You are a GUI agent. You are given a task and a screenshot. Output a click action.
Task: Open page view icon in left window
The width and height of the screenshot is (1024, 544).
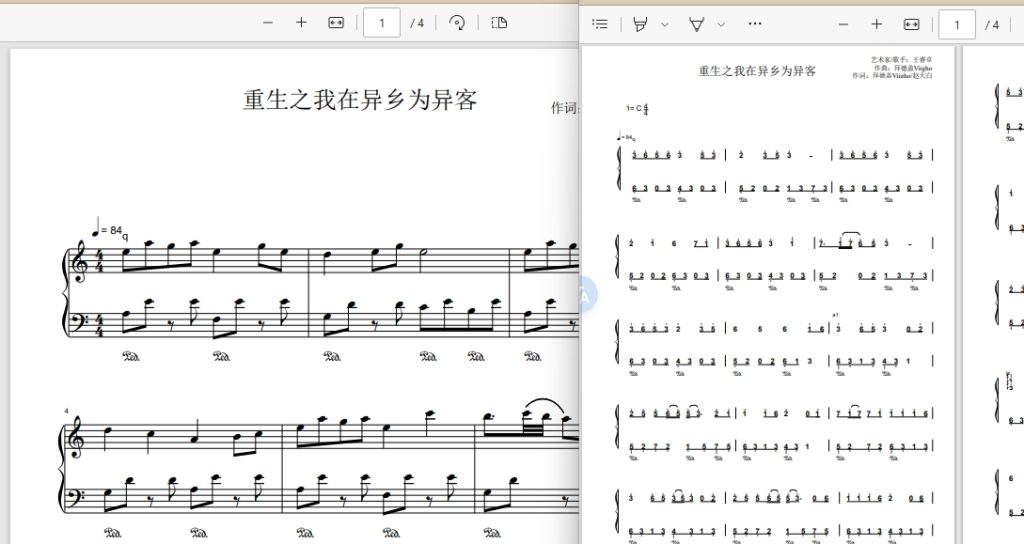pyautogui.click(x=499, y=23)
